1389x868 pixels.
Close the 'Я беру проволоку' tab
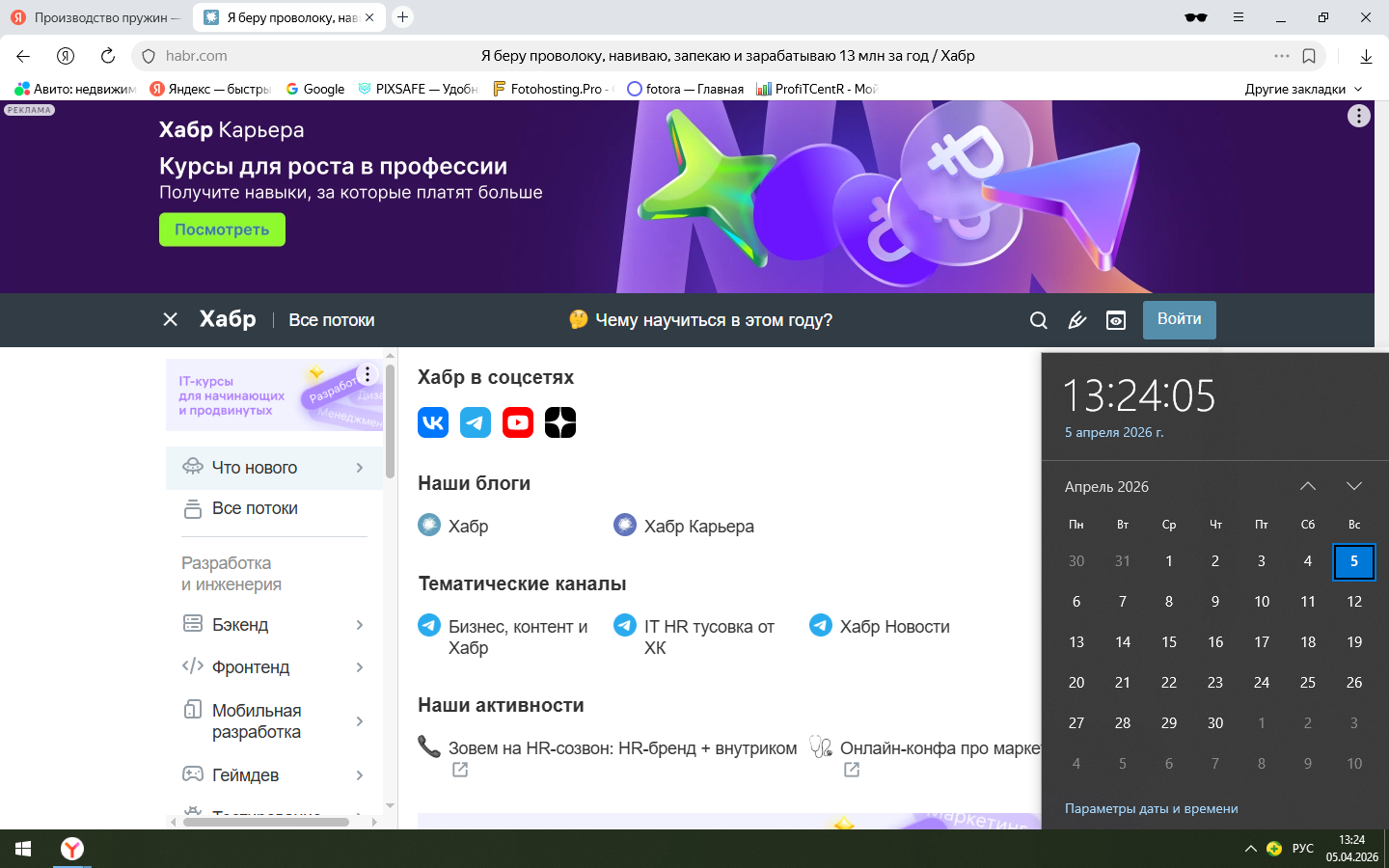(369, 17)
